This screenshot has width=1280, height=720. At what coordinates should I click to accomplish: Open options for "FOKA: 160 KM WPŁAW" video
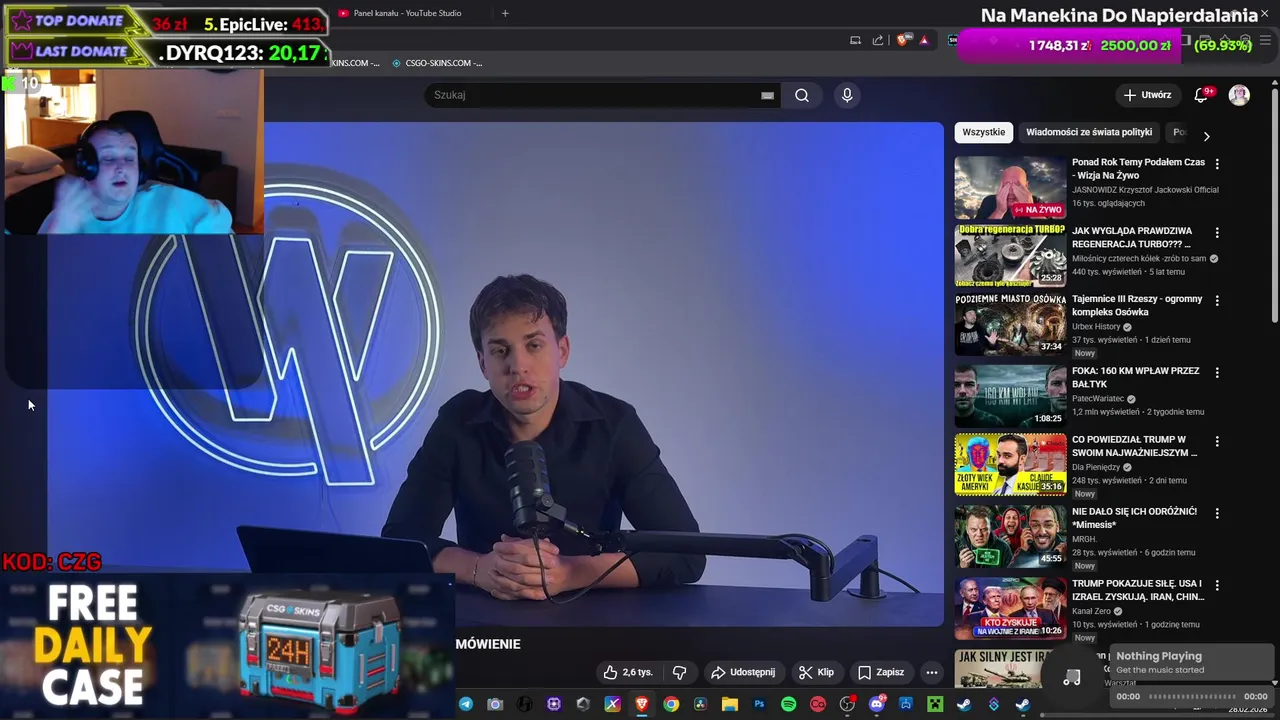tap(1217, 372)
